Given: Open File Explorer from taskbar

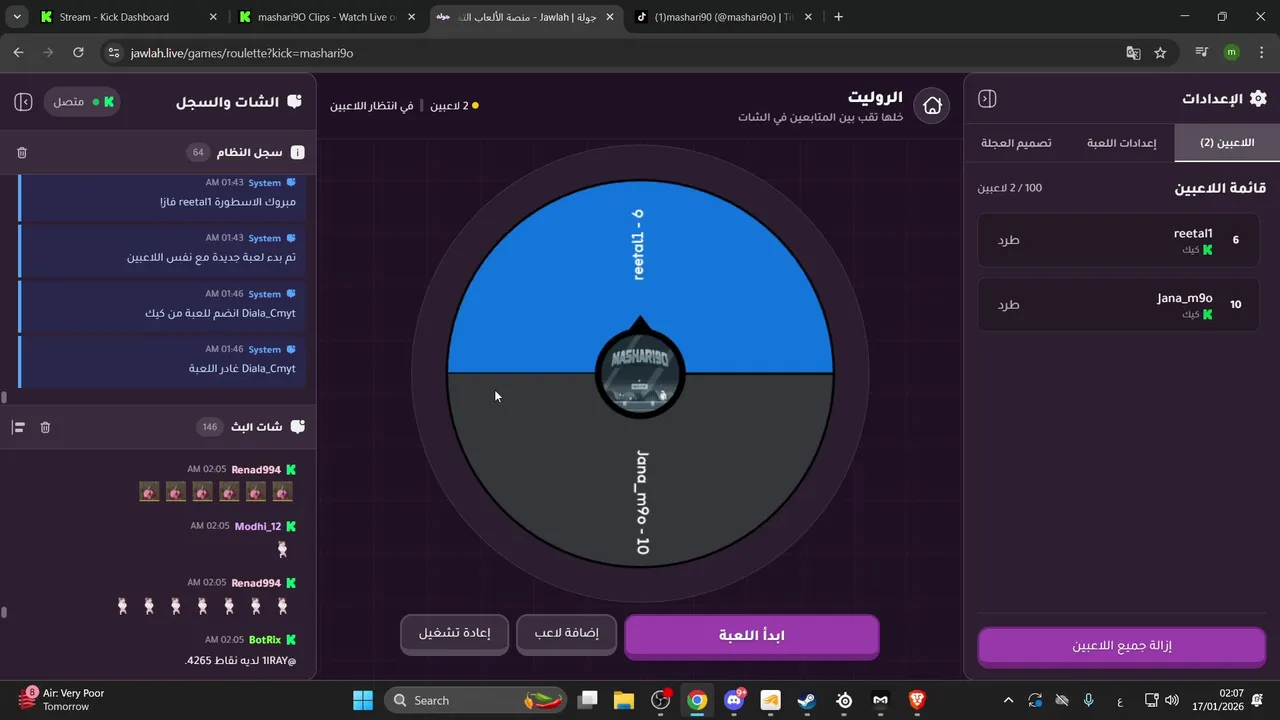Looking at the screenshot, I should click(x=624, y=700).
